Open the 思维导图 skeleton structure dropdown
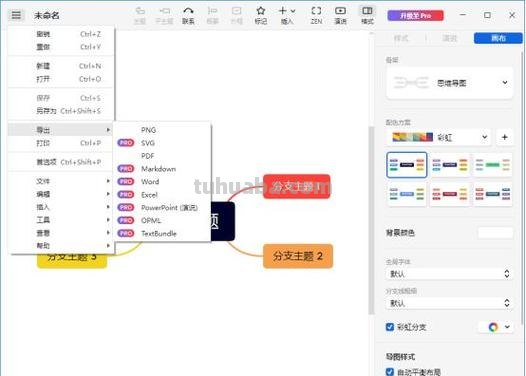 coord(450,83)
